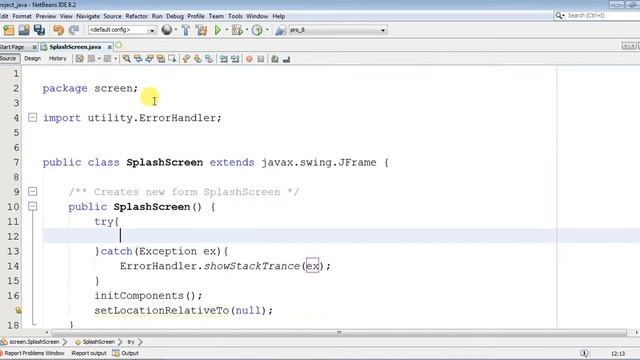Open the pro_8 combo box

tap(338, 30)
